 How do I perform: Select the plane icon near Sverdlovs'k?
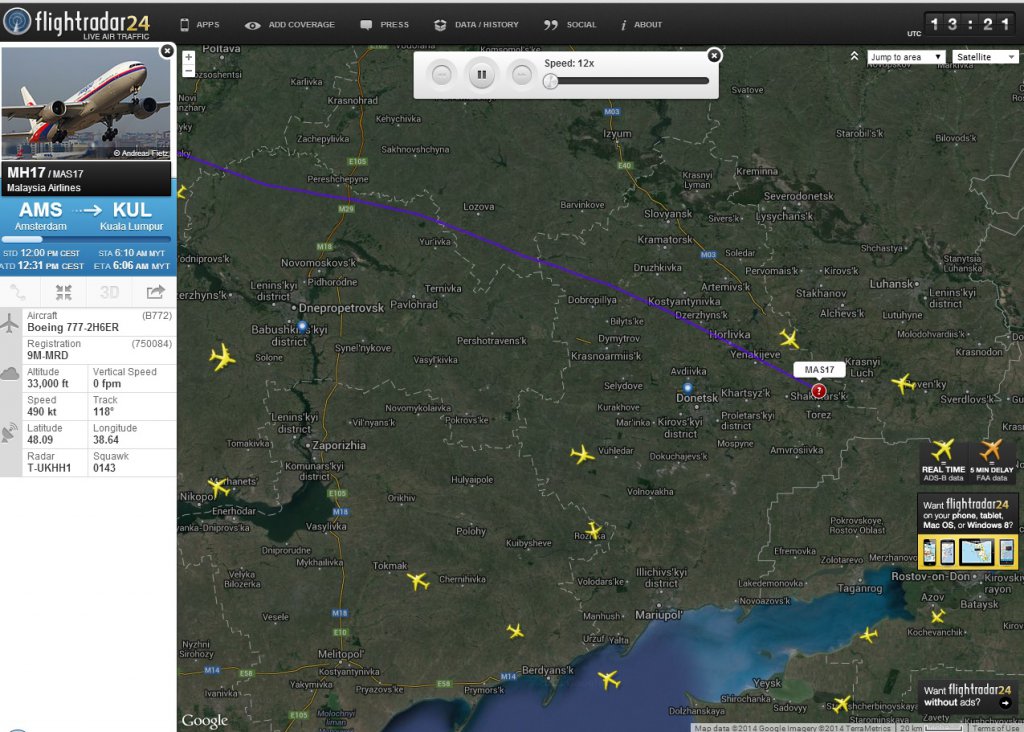[903, 383]
